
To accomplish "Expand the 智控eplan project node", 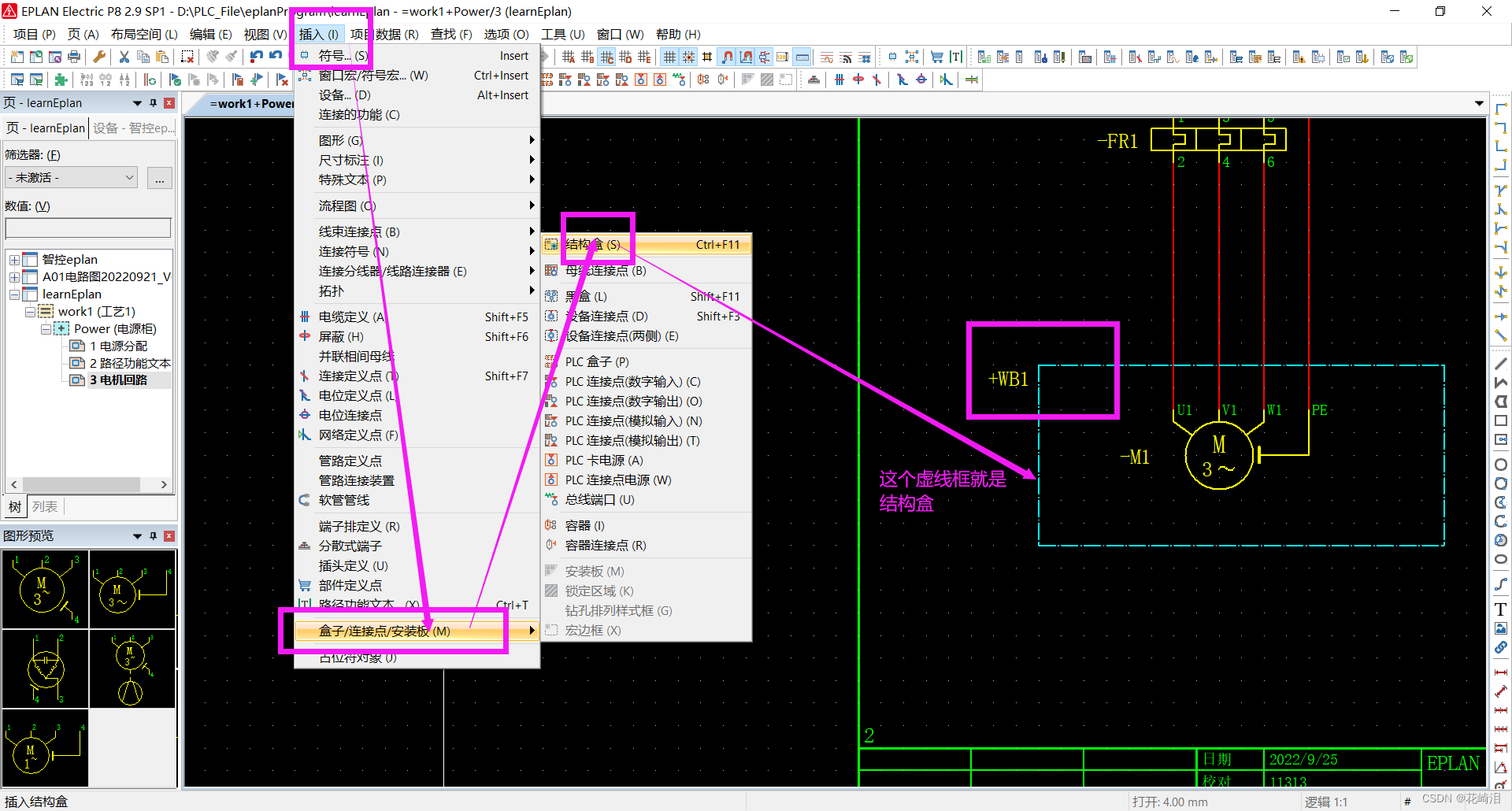I will (x=14, y=260).
